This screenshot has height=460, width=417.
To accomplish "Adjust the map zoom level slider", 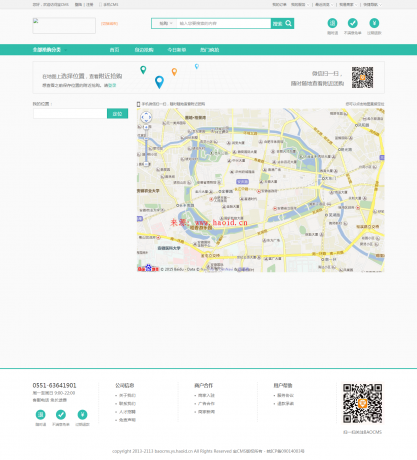I will [x=146, y=146].
